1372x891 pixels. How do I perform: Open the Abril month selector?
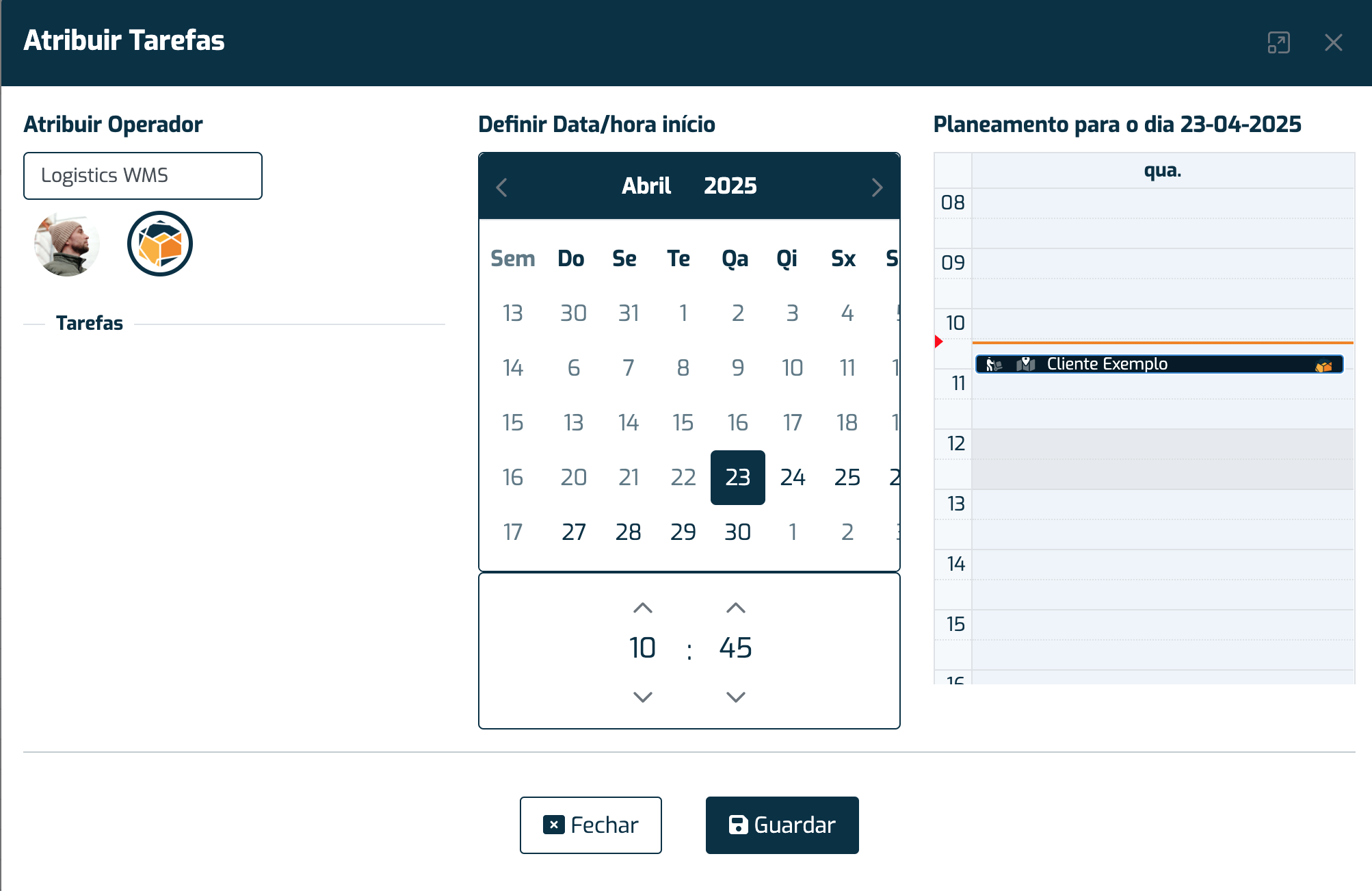pos(646,186)
